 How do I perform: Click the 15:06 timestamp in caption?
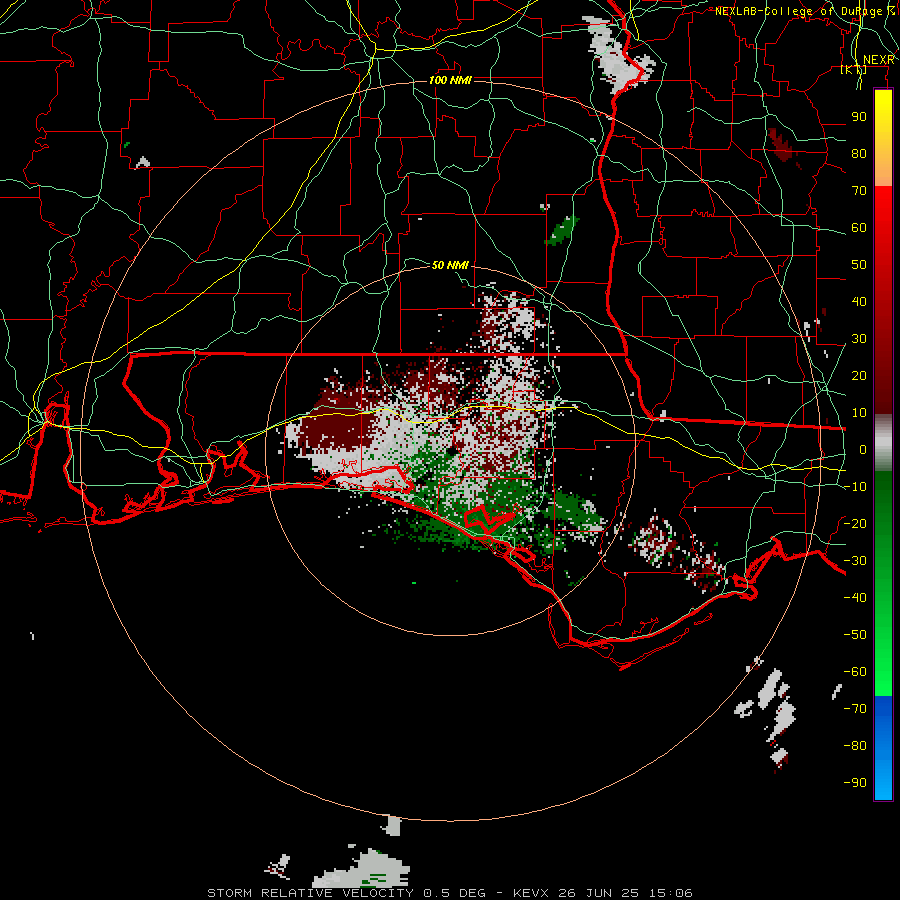[671, 893]
